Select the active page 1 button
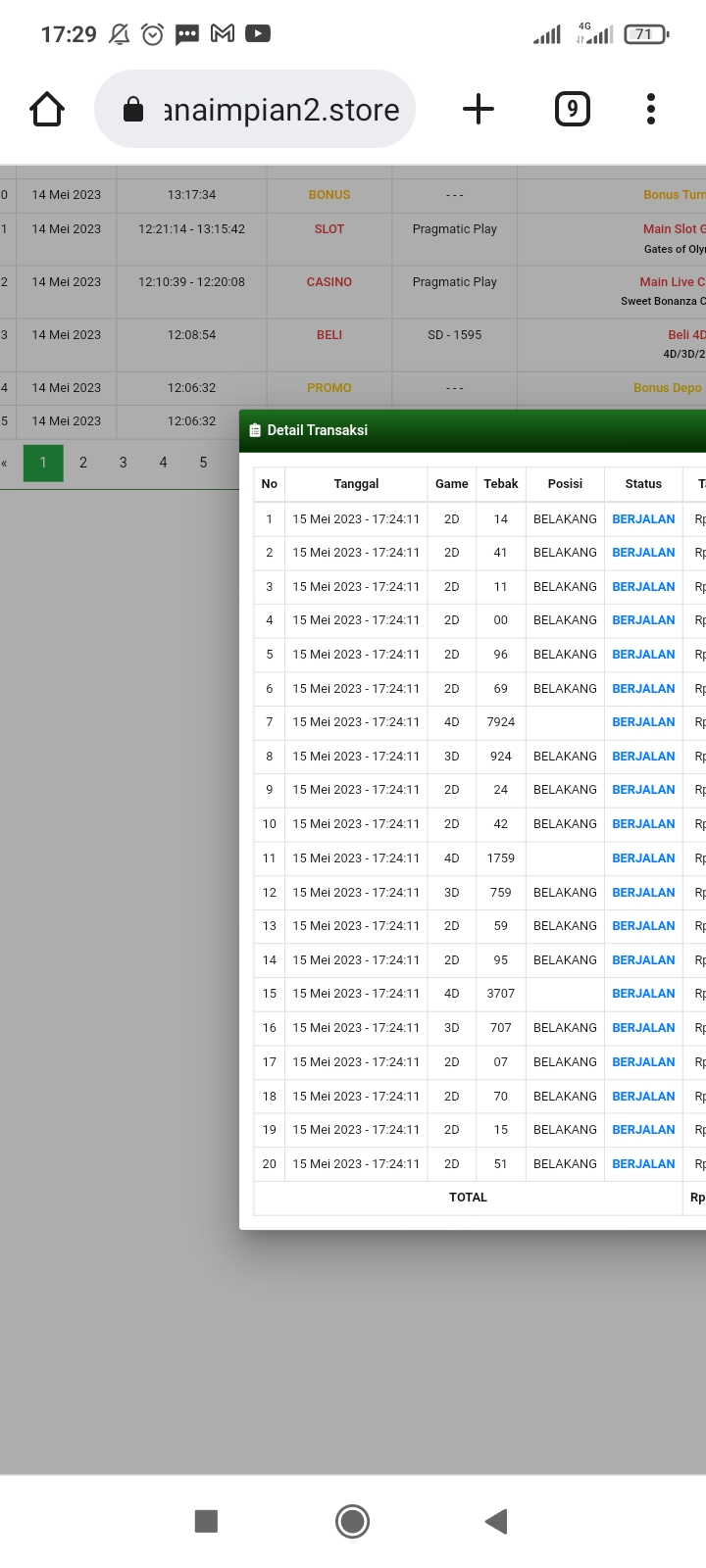This screenshot has height=1568, width=706. [43, 463]
